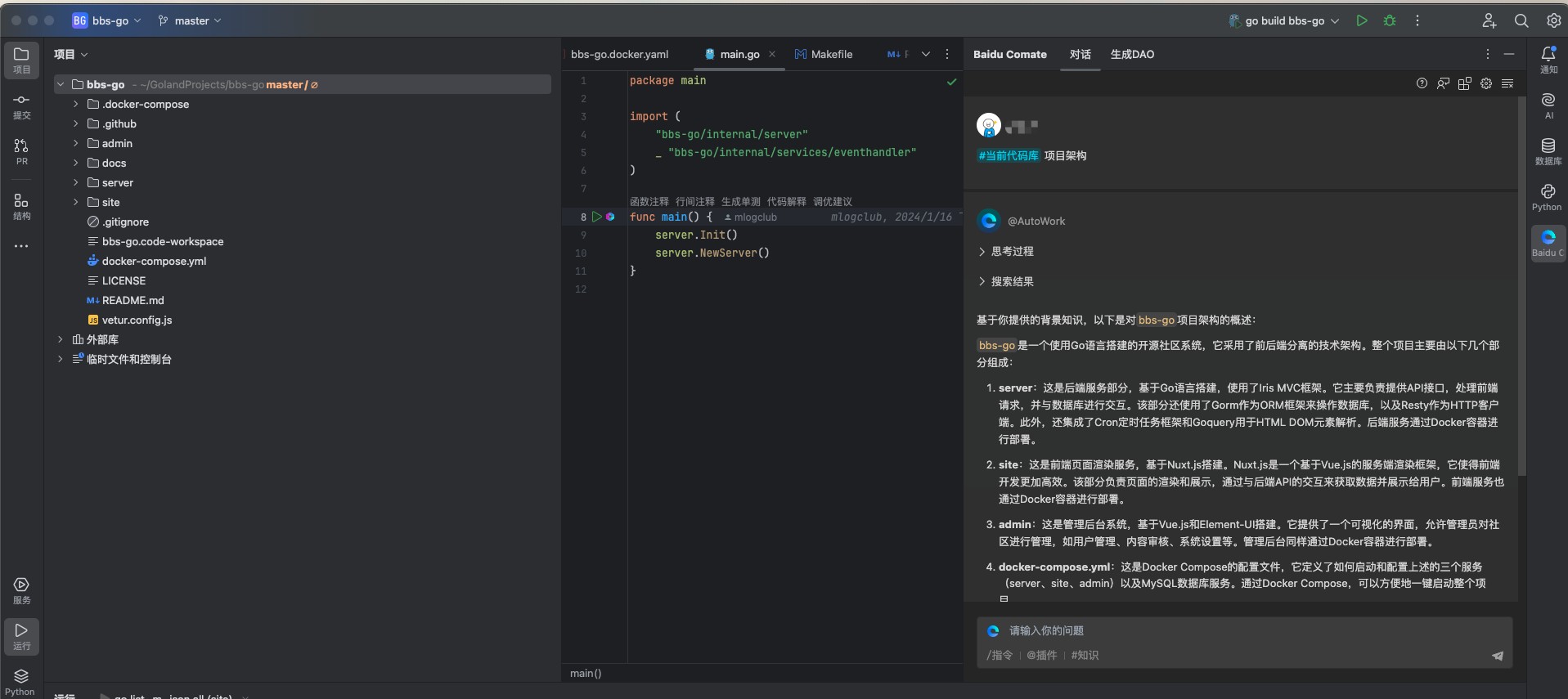Click #知识 shortcut in chat input
The image size is (1568, 699).
click(x=1085, y=655)
